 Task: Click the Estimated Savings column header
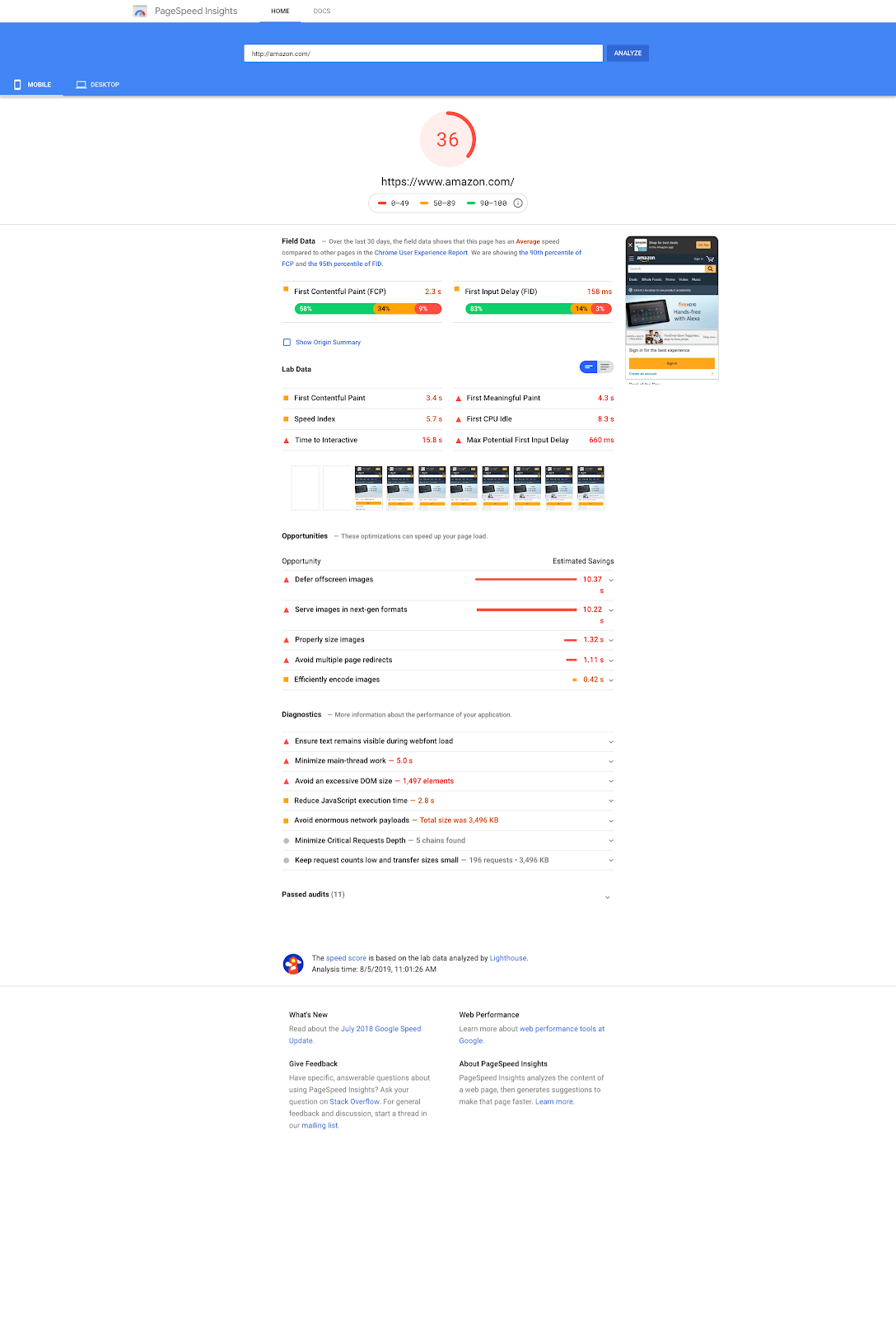(583, 561)
